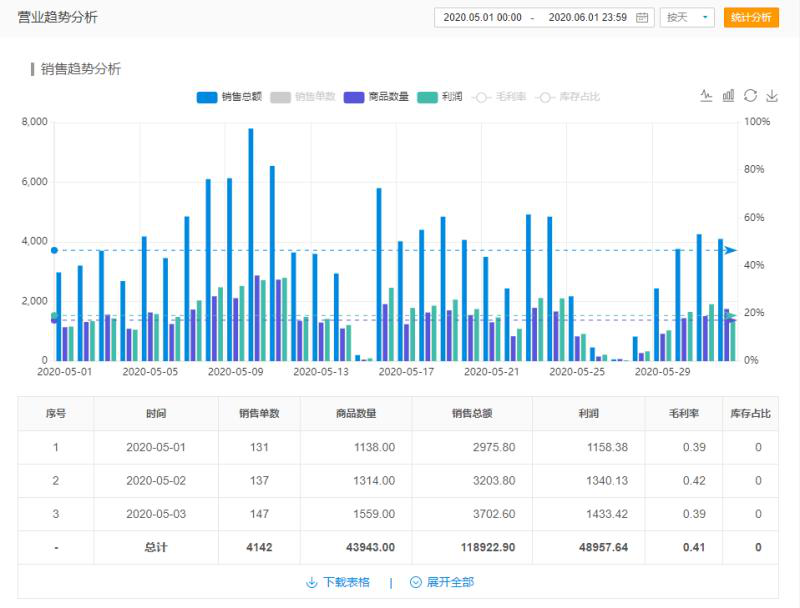Toggle 利润 legend series
The image size is (800, 608).
click(x=440, y=96)
